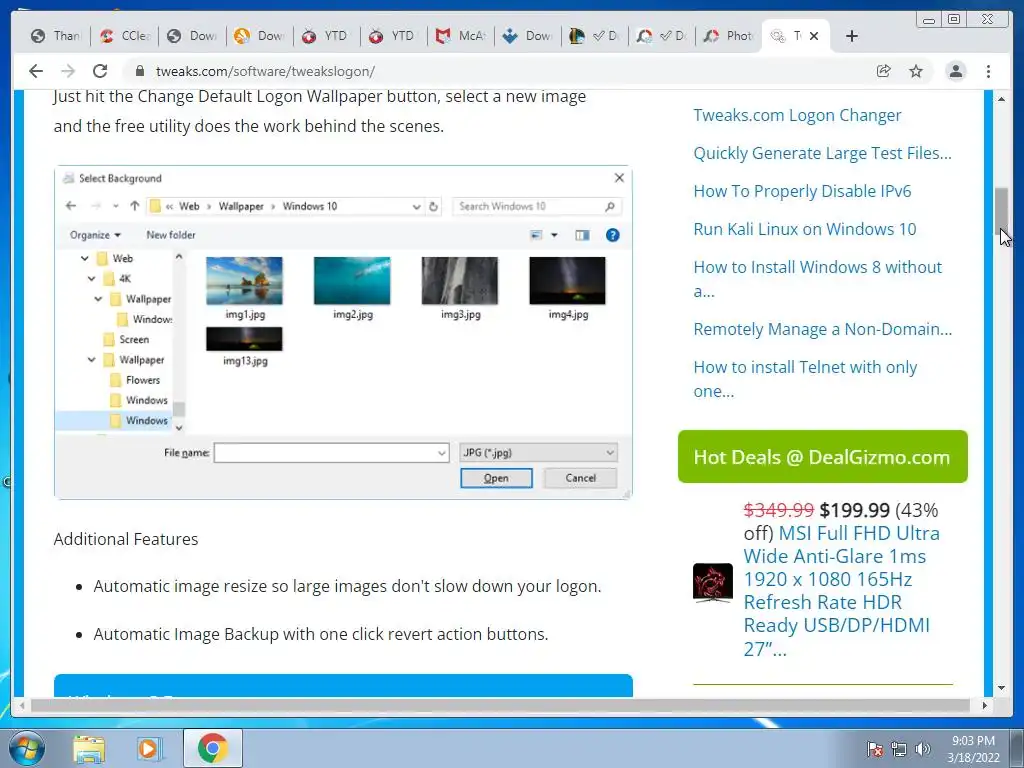Click Action Center flag tray icon
The height and width of the screenshot is (768, 1024).
pyautogui.click(x=875, y=748)
